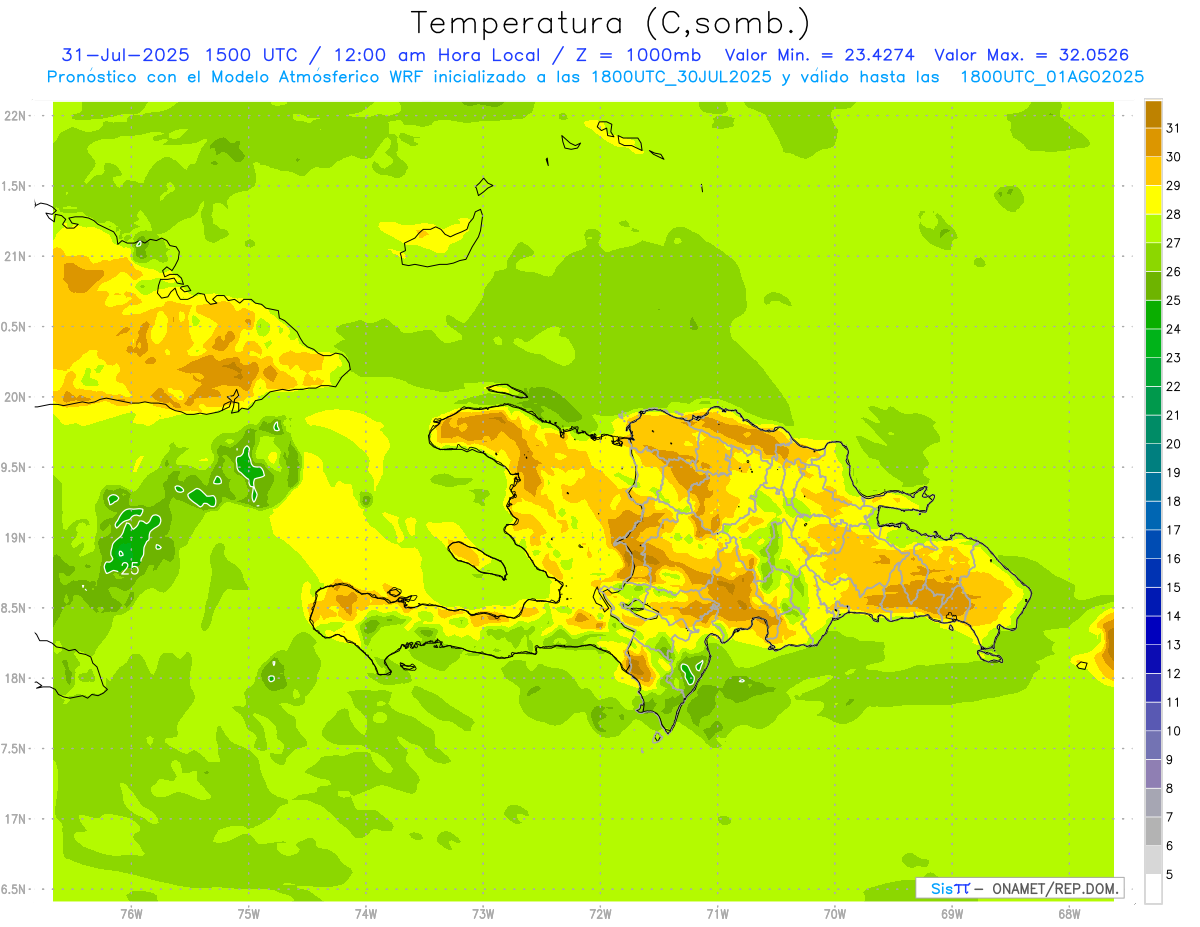Click the "22" color bar label

tap(1173, 387)
